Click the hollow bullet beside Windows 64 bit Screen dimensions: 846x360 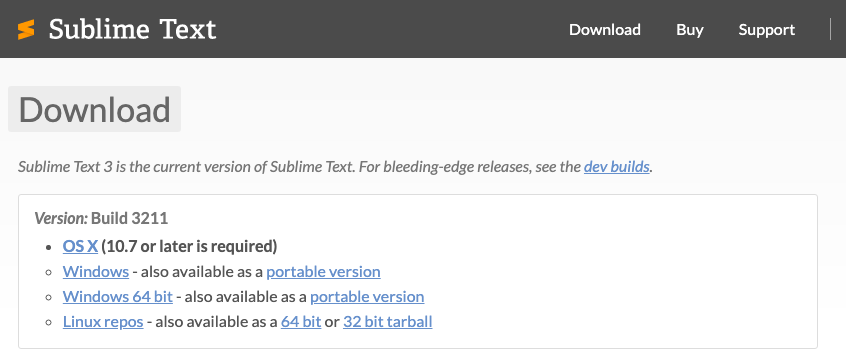coord(50,297)
